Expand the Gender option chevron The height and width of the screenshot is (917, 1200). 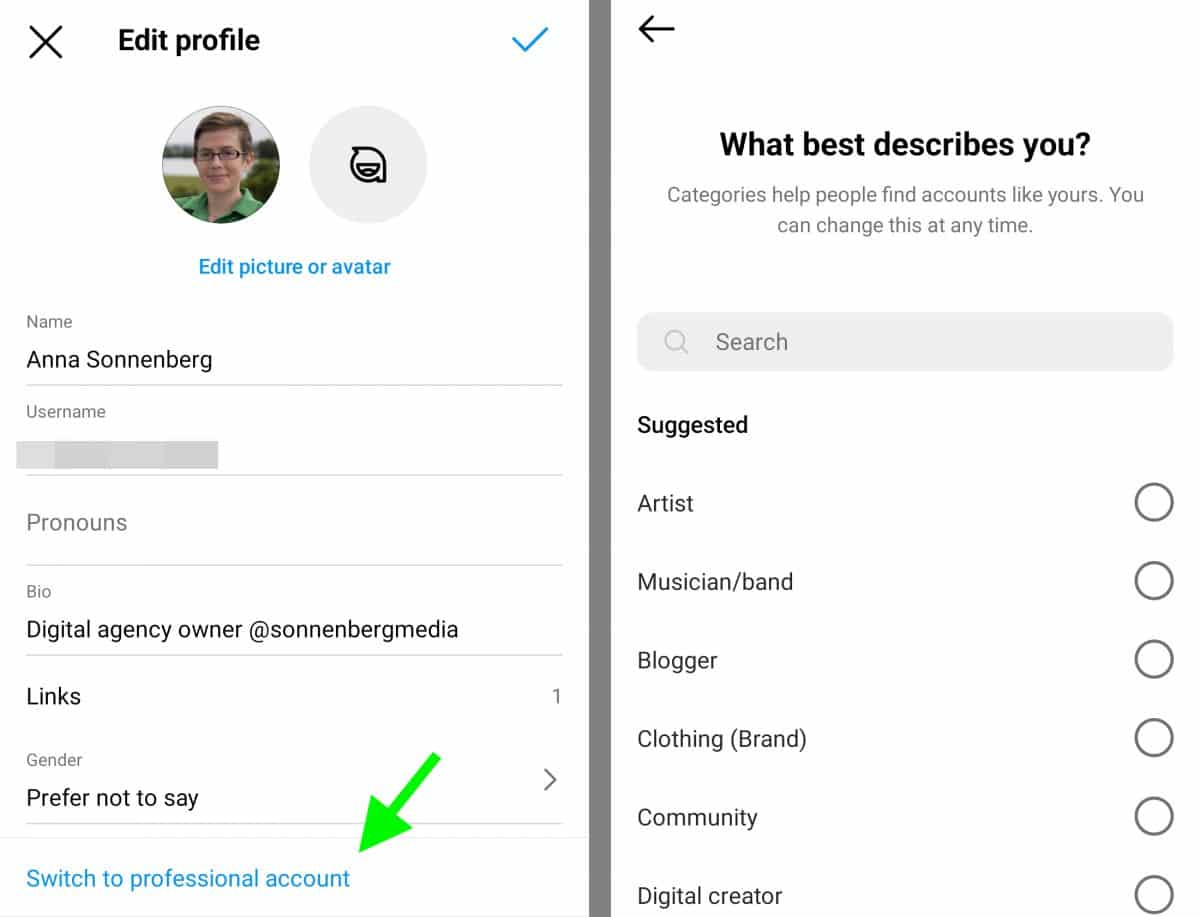pos(549,780)
